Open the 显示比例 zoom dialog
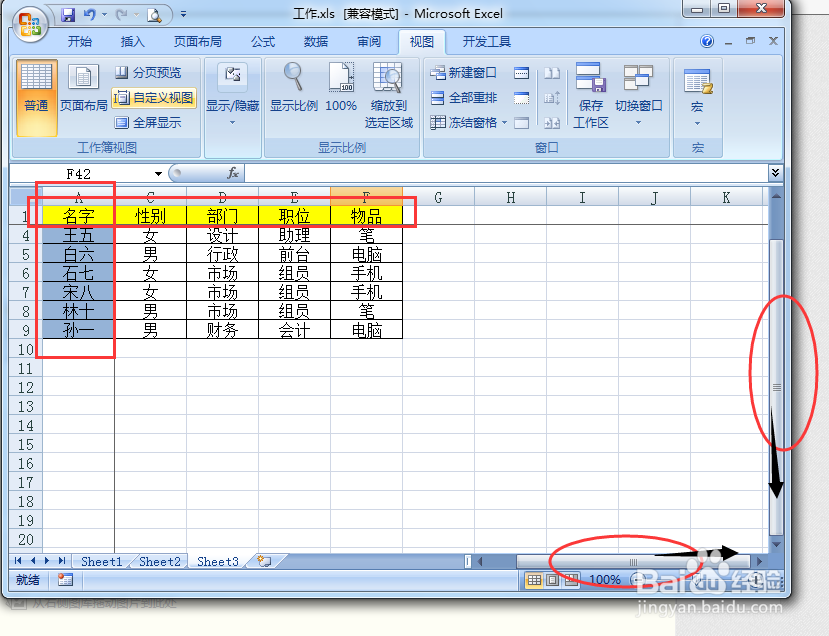This screenshot has height=636, width=829. point(294,88)
